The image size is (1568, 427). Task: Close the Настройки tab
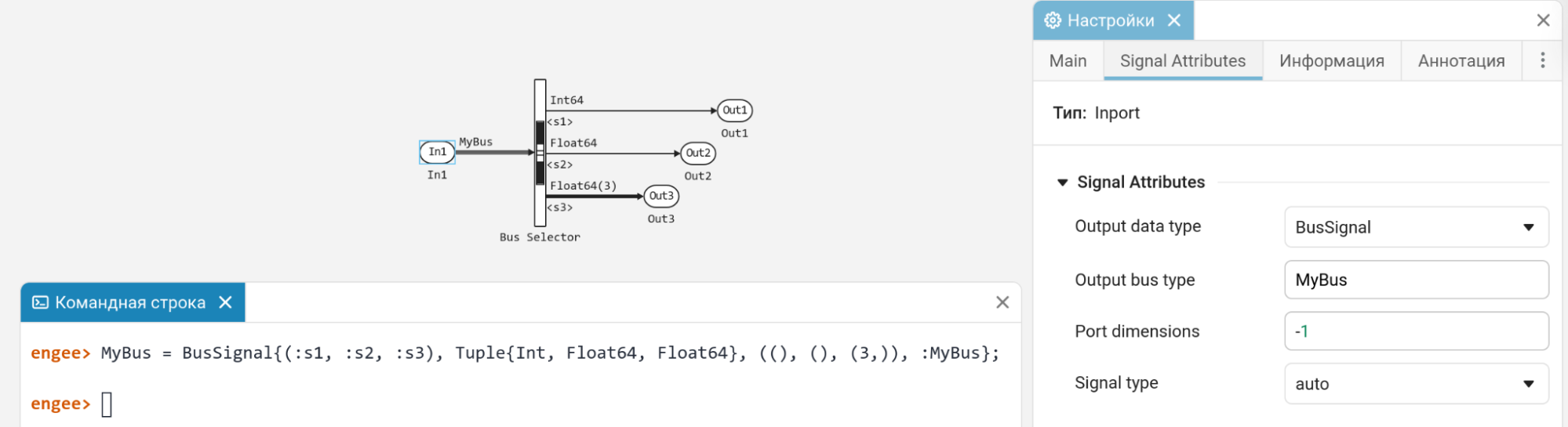(1174, 20)
